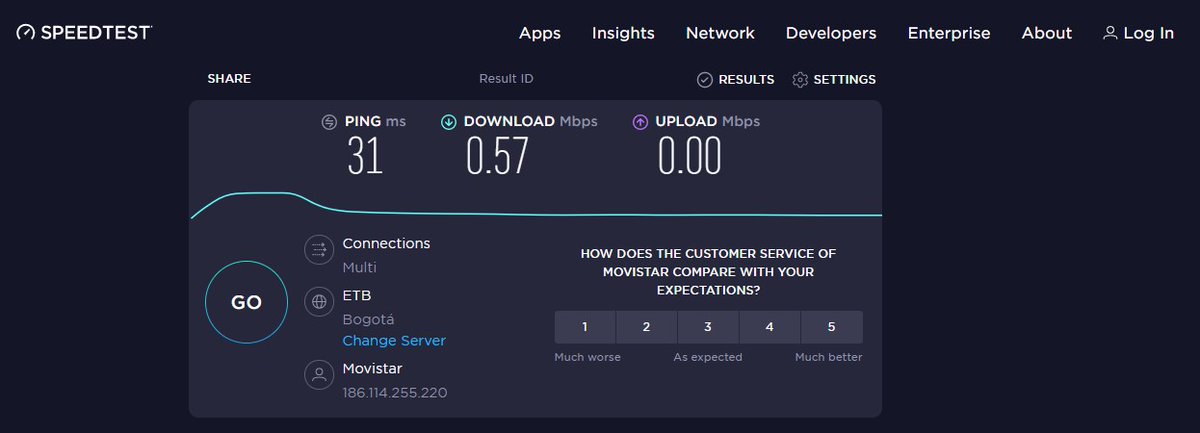Click the ETB server name
The width and height of the screenshot is (1200, 433).
357,296
